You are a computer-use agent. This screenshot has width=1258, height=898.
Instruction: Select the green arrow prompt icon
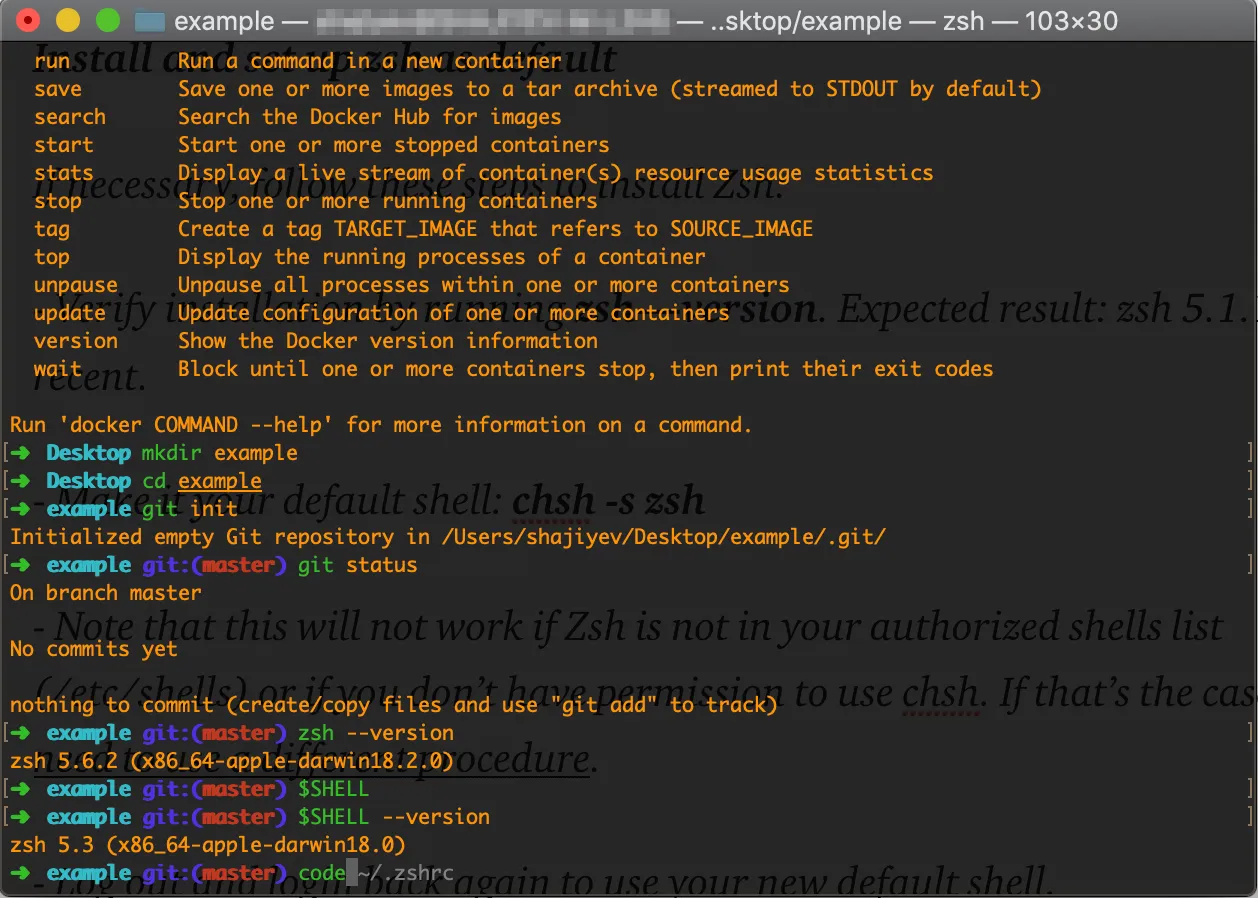(20, 452)
